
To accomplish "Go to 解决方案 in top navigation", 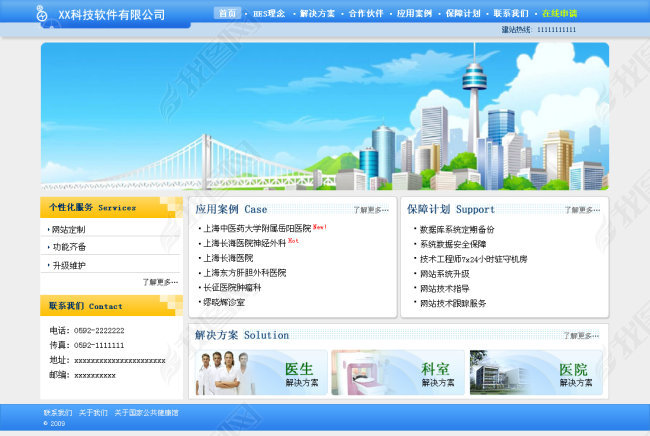I will coord(317,13).
